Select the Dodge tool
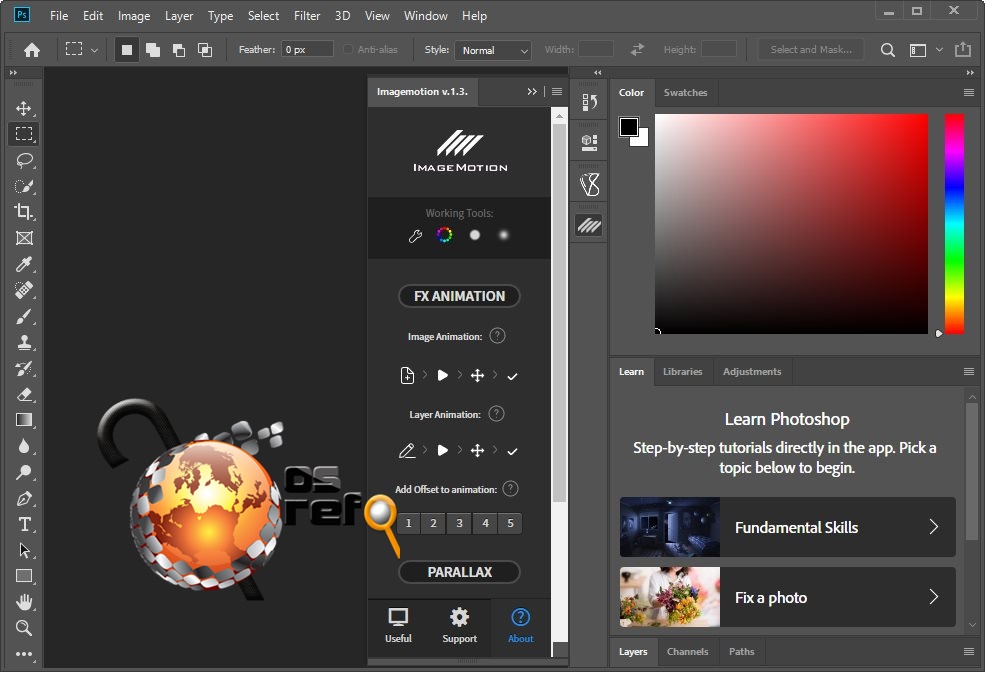 (24, 473)
